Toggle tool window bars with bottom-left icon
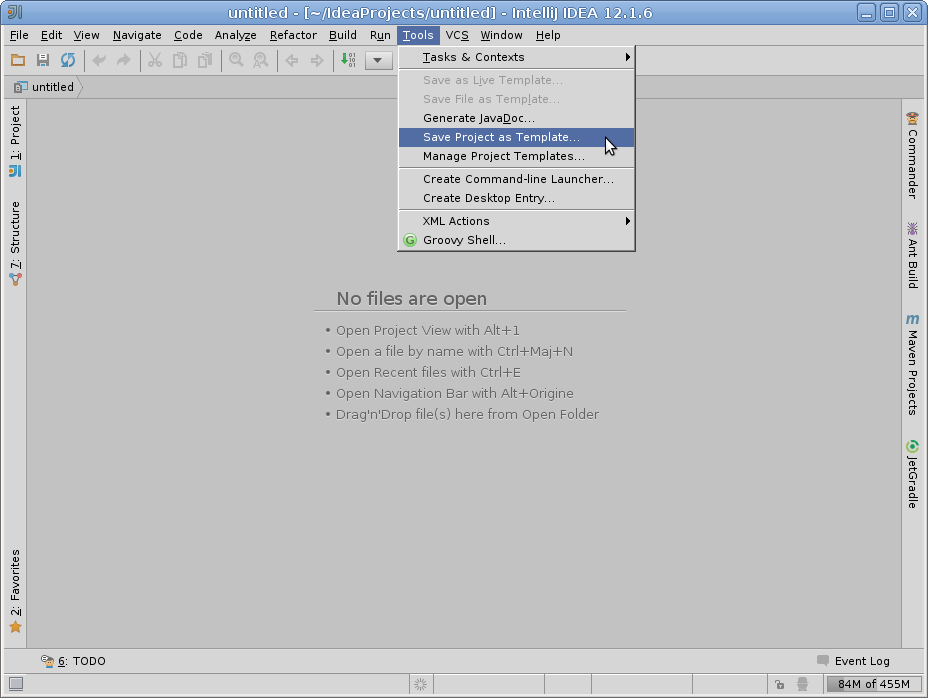Image resolution: width=928 pixels, height=698 pixels. (x=16, y=684)
